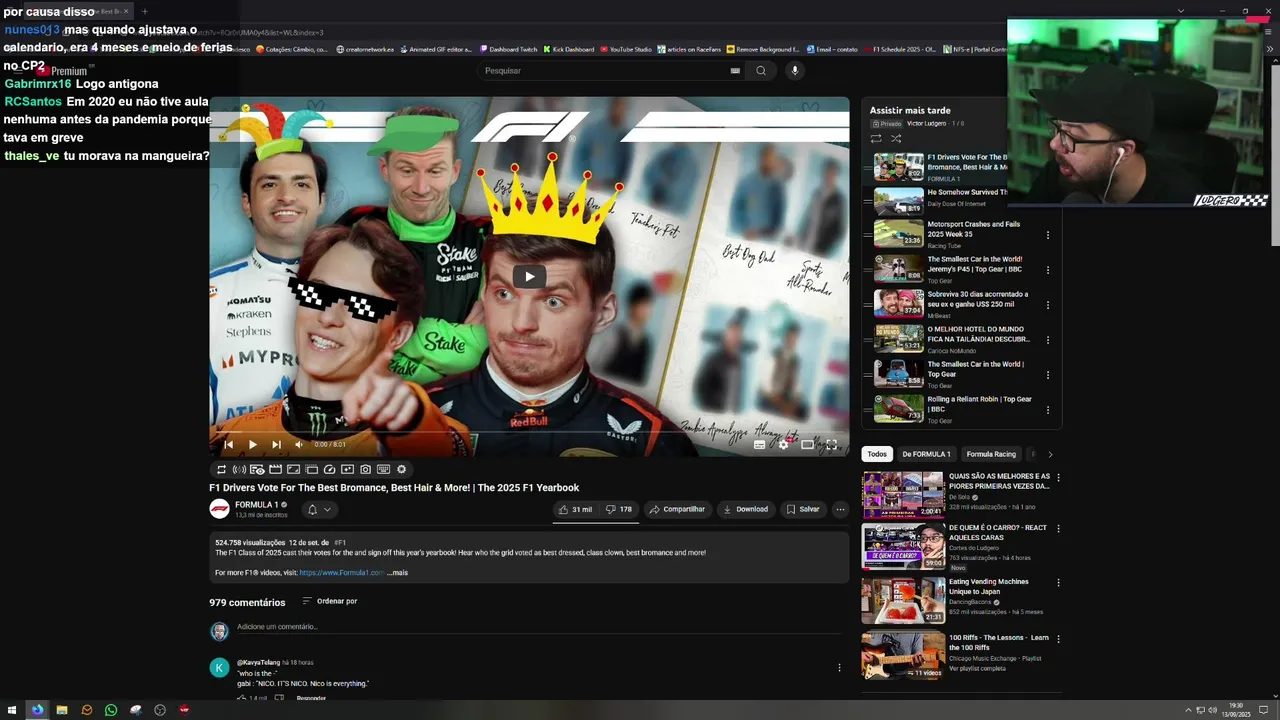The height and width of the screenshot is (720, 1280).
Task: Open options for QUAIS SÃO AS MELHORES video
Action: [1058, 478]
